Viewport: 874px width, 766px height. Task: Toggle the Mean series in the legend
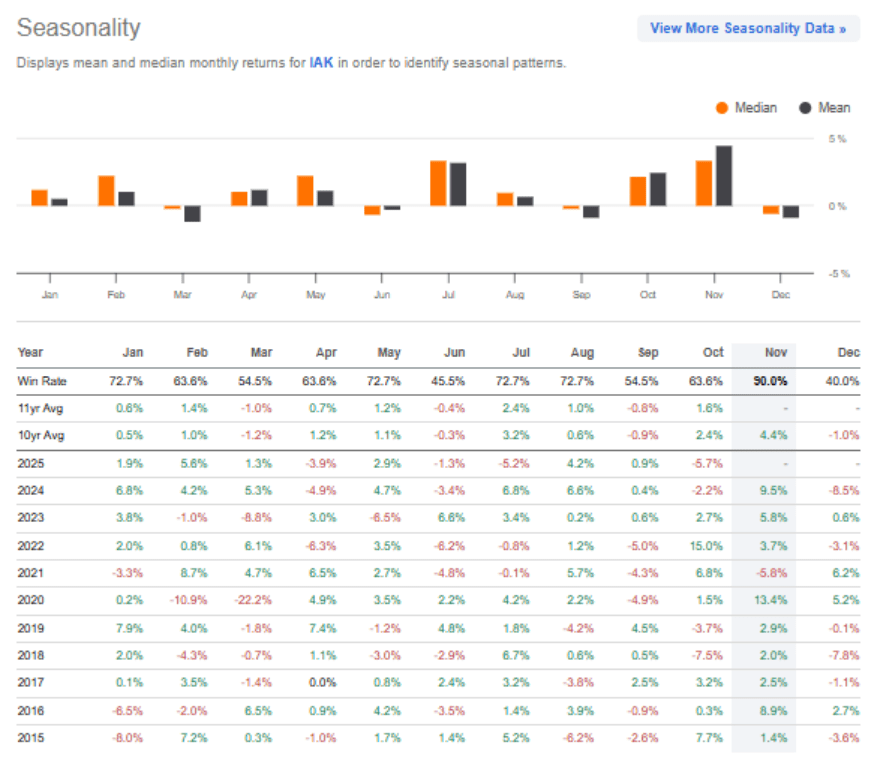[834, 107]
